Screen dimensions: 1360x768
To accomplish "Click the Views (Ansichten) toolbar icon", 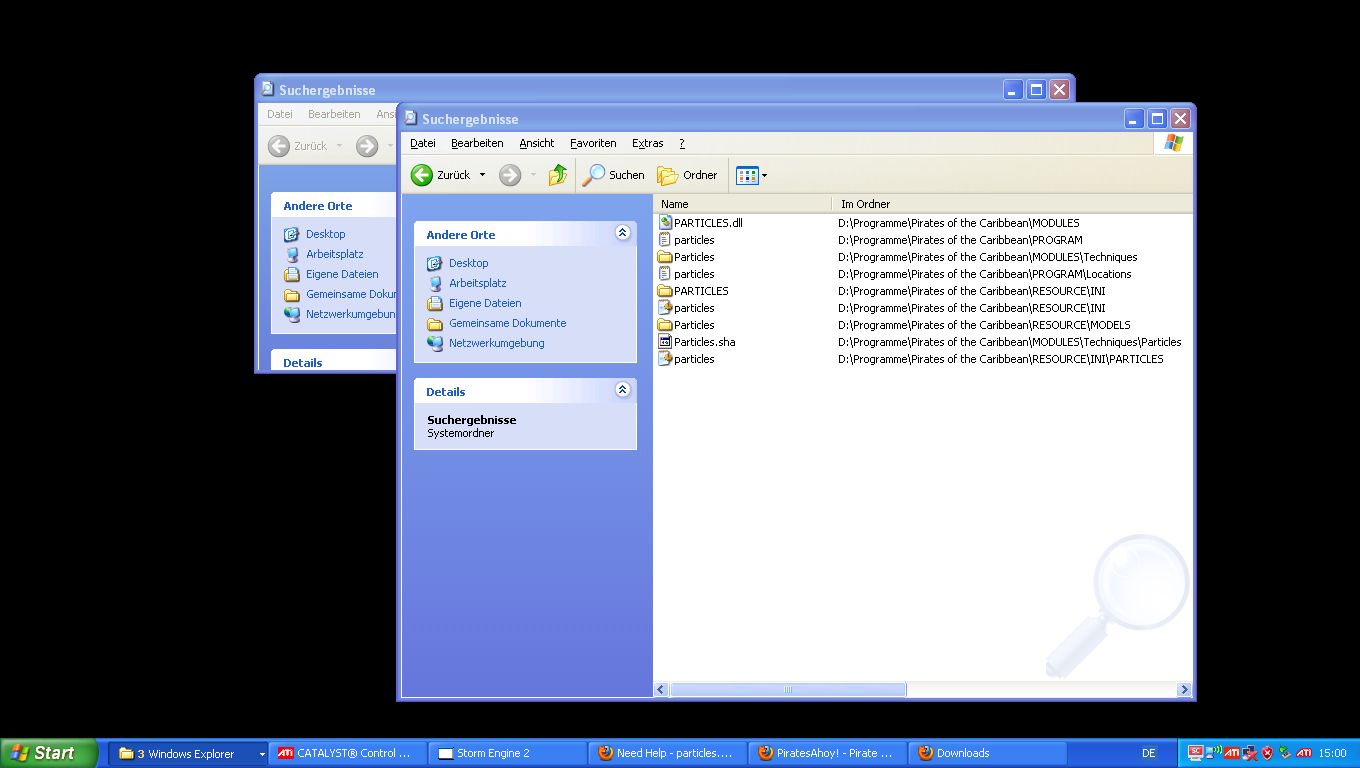I will coord(747,176).
